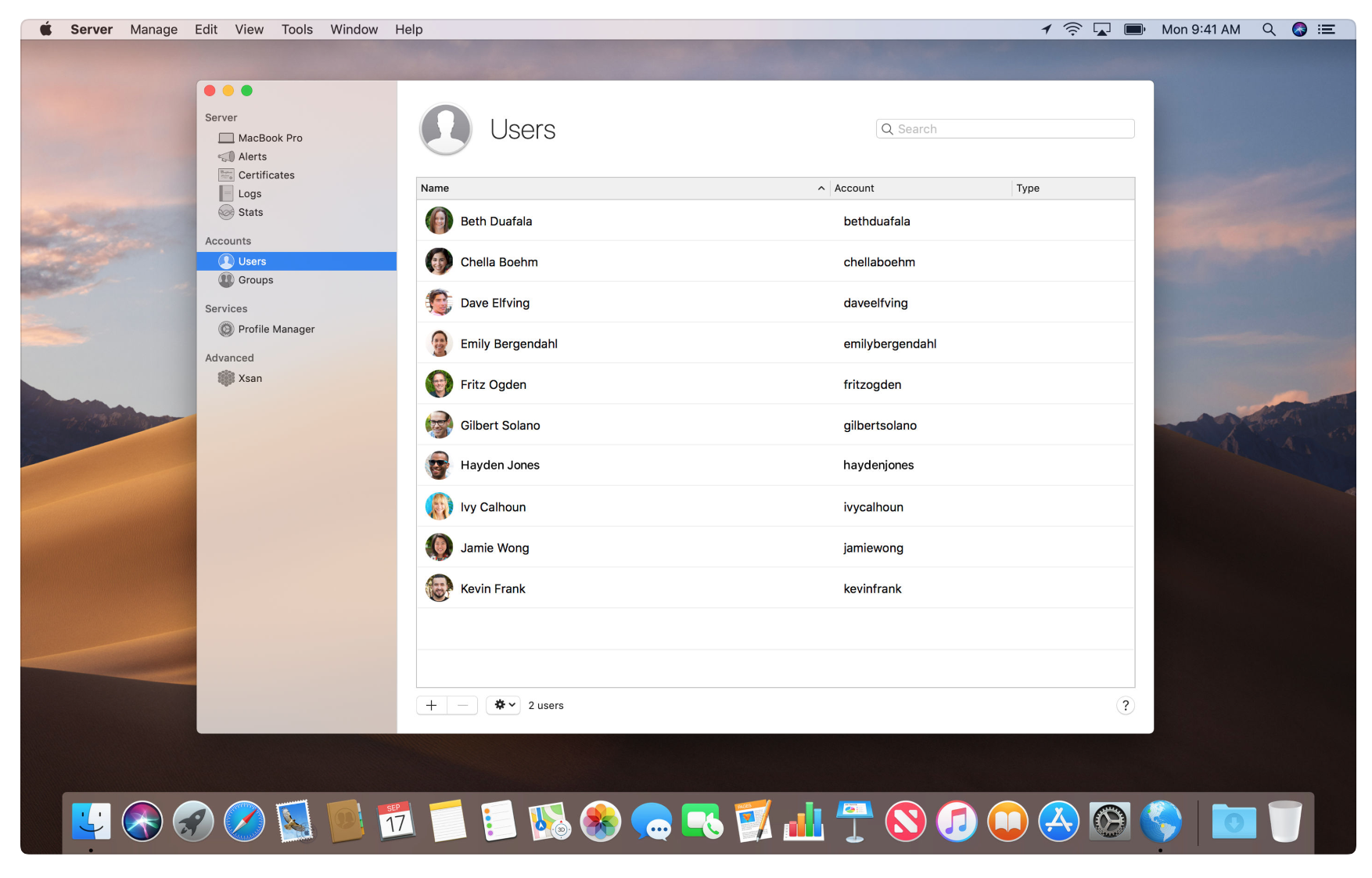Open the Server menu in the menu bar
The image size is (1372, 878).
(92, 29)
